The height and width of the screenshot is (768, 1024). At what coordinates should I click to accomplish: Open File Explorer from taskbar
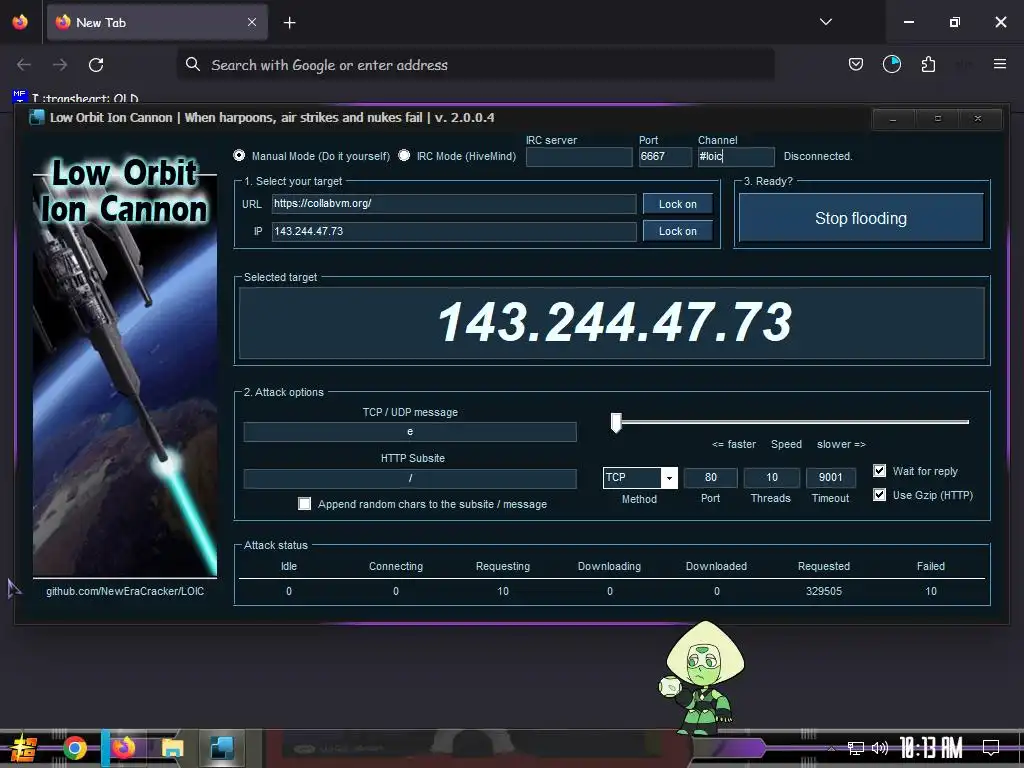(x=172, y=748)
